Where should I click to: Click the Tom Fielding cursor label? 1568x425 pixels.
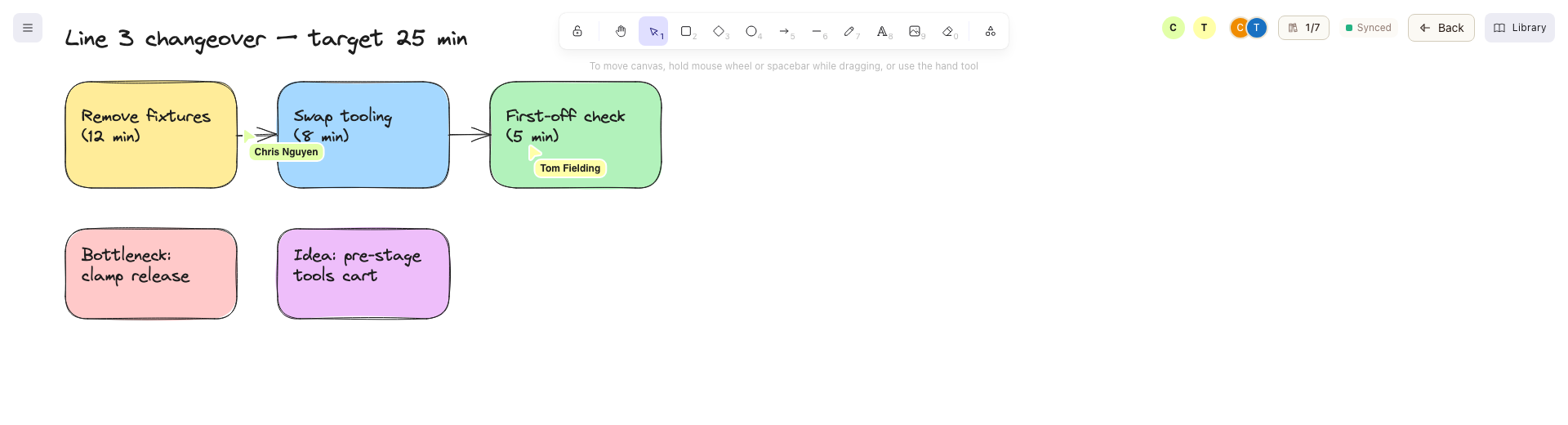(x=570, y=168)
